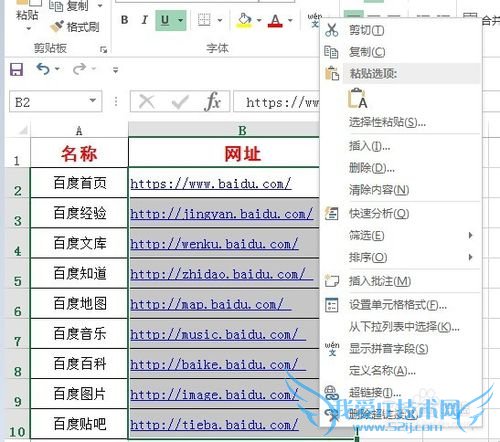This screenshot has height=442, width=500.
Task: Open undo history dropdown
Action: point(57,69)
